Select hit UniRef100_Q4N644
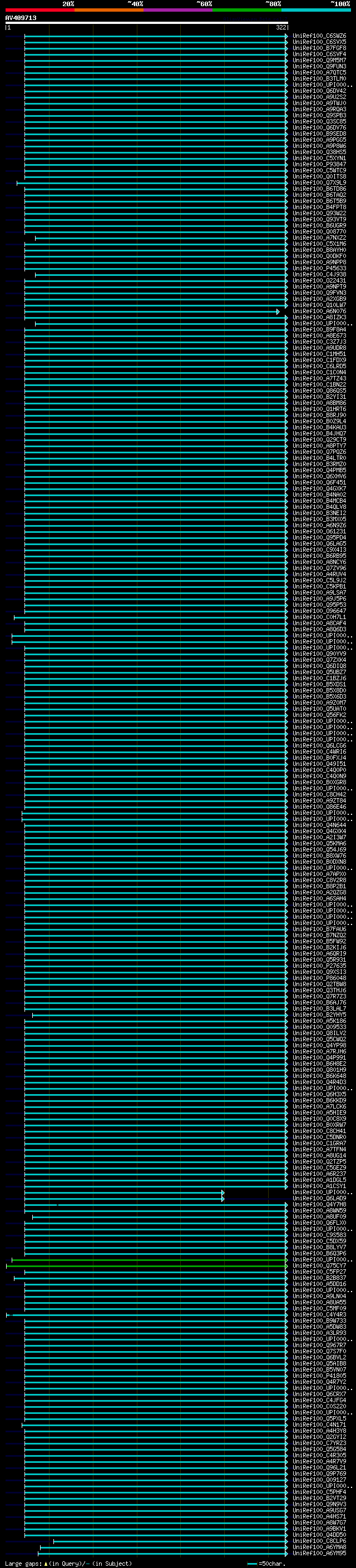356x1568 pixels. click(x=319, y=825)
